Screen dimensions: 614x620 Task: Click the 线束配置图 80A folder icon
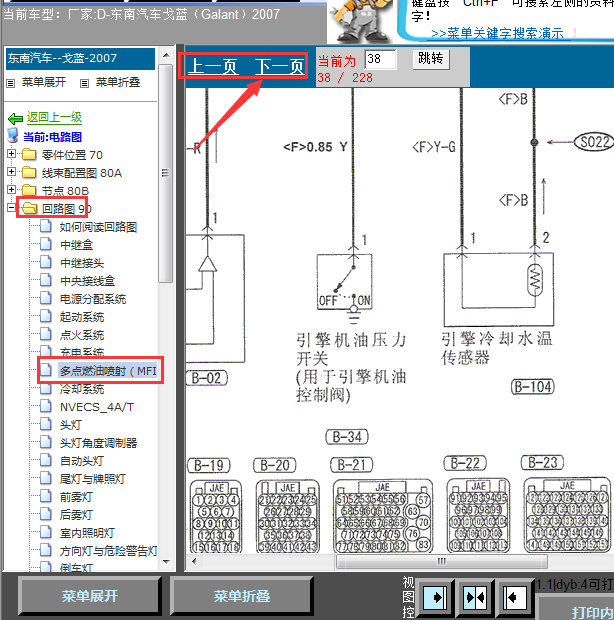coord(29,172)
